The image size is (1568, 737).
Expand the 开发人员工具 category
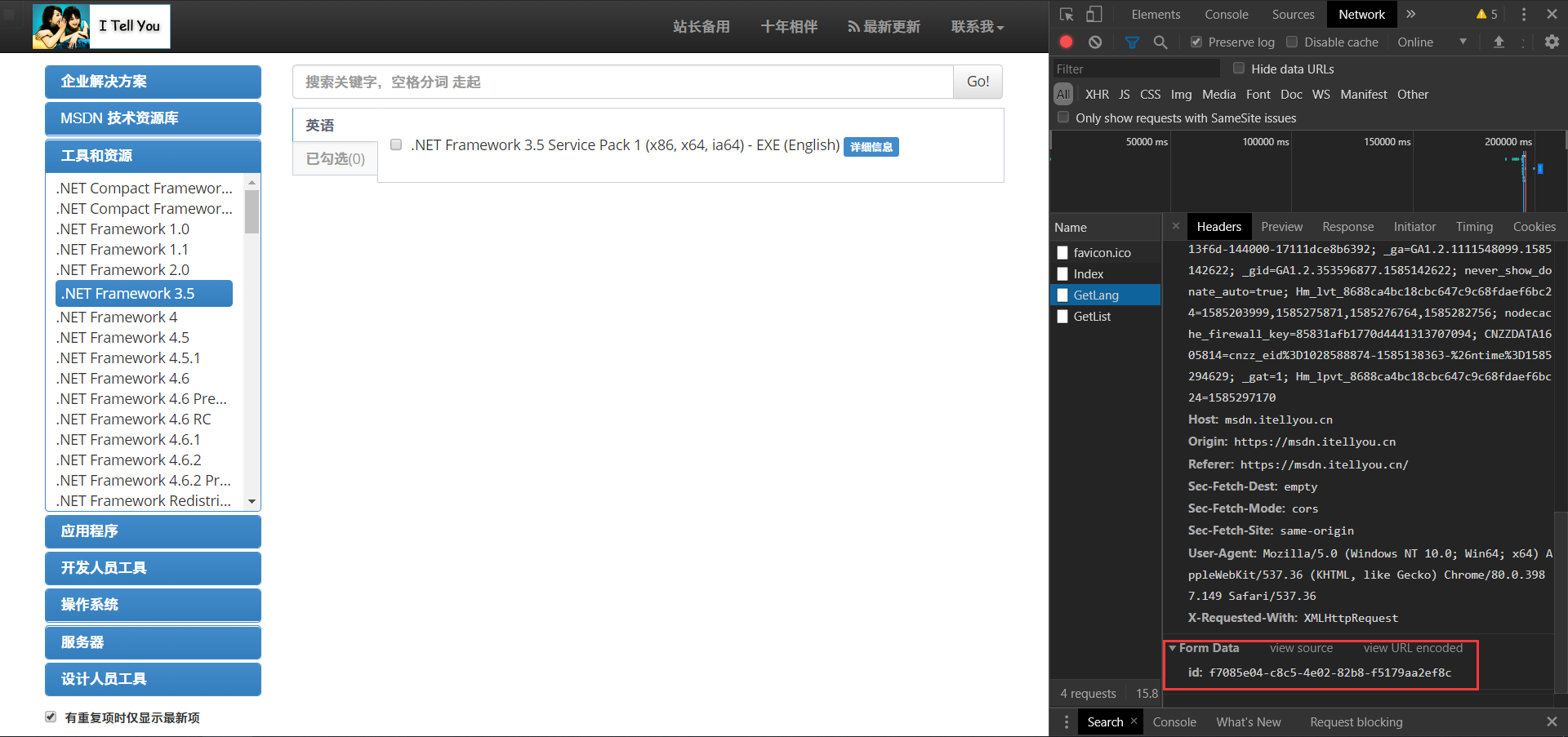153,568
